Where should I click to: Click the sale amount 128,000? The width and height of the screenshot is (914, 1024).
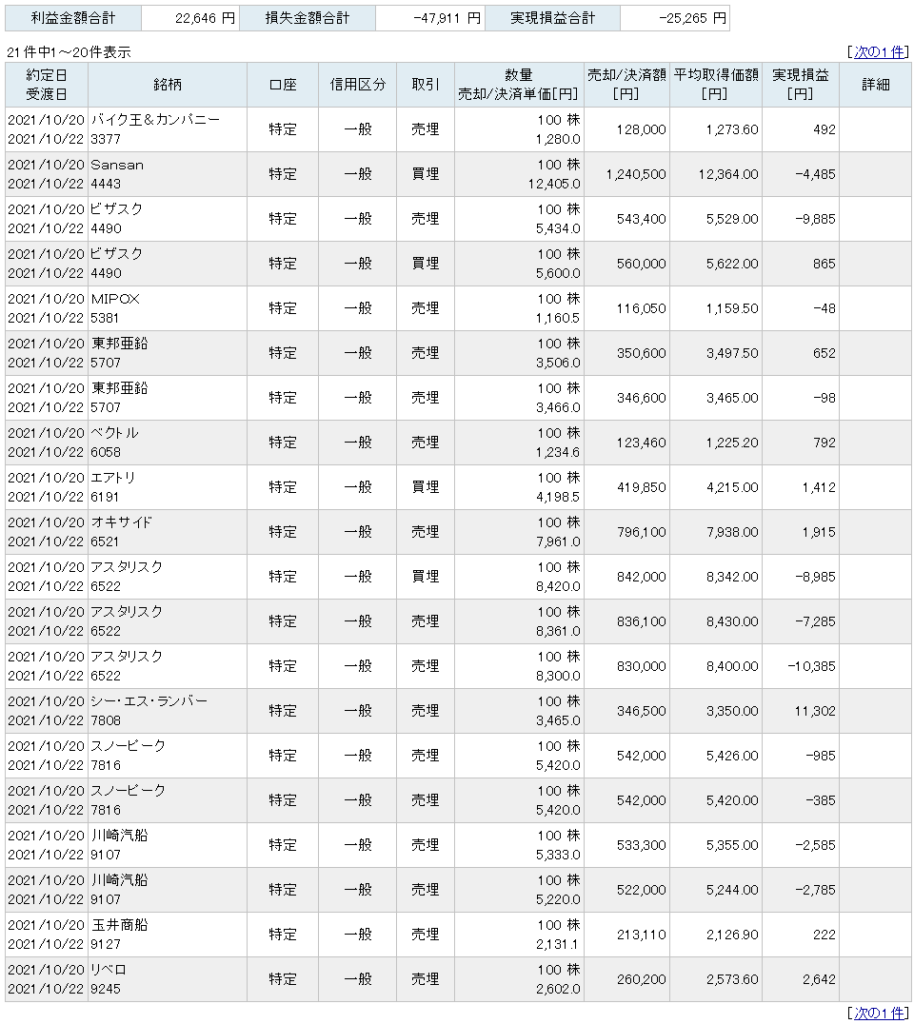(642, 129)
